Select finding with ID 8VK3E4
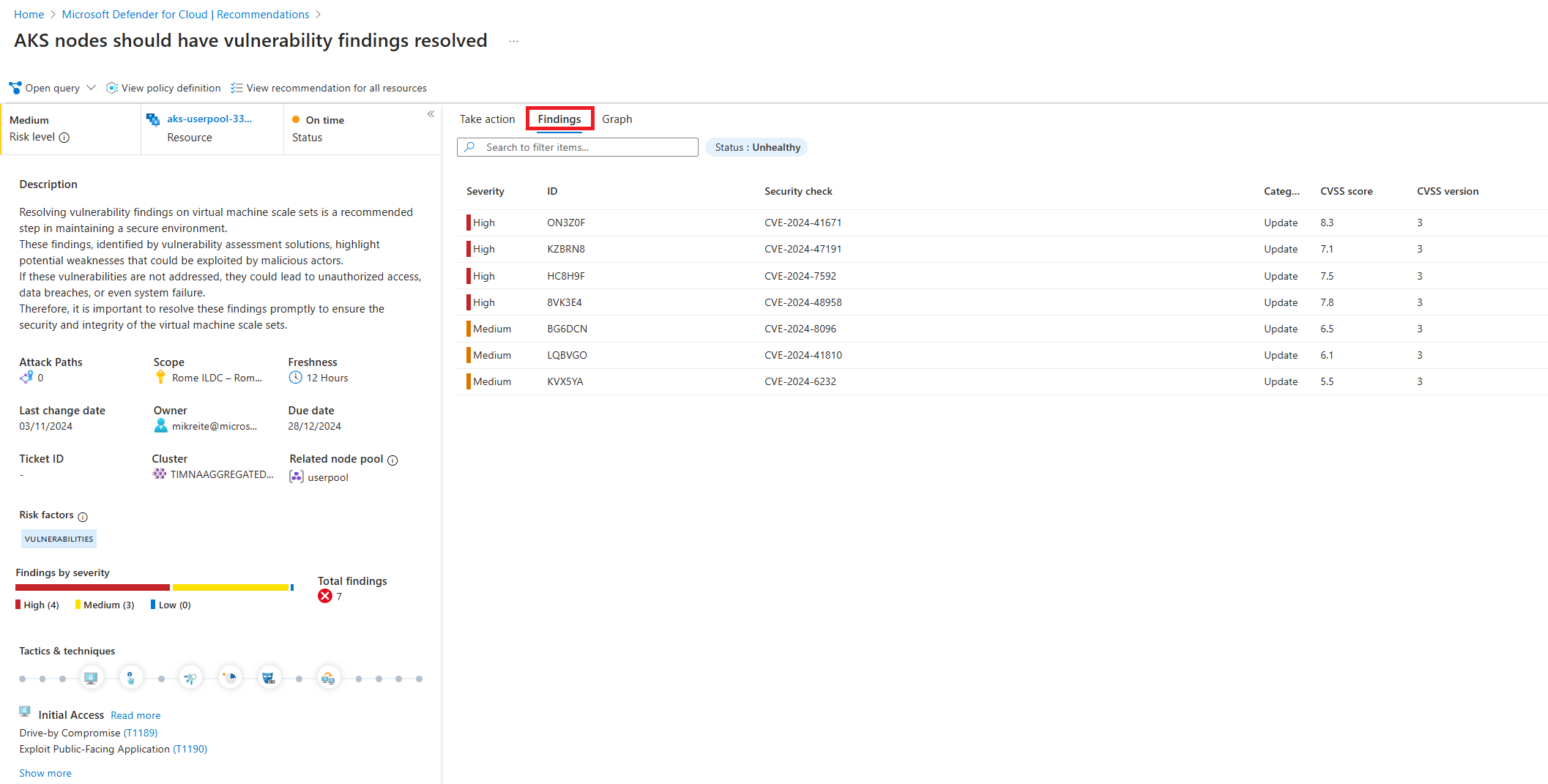1548x784 pixels. coord(1002,302)
